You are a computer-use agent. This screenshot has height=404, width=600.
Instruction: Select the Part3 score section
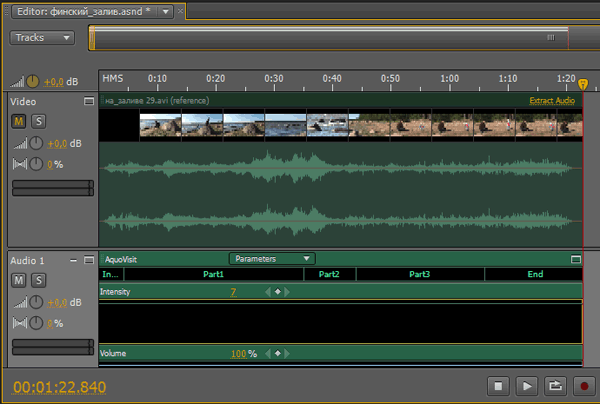tap(420, 274)
